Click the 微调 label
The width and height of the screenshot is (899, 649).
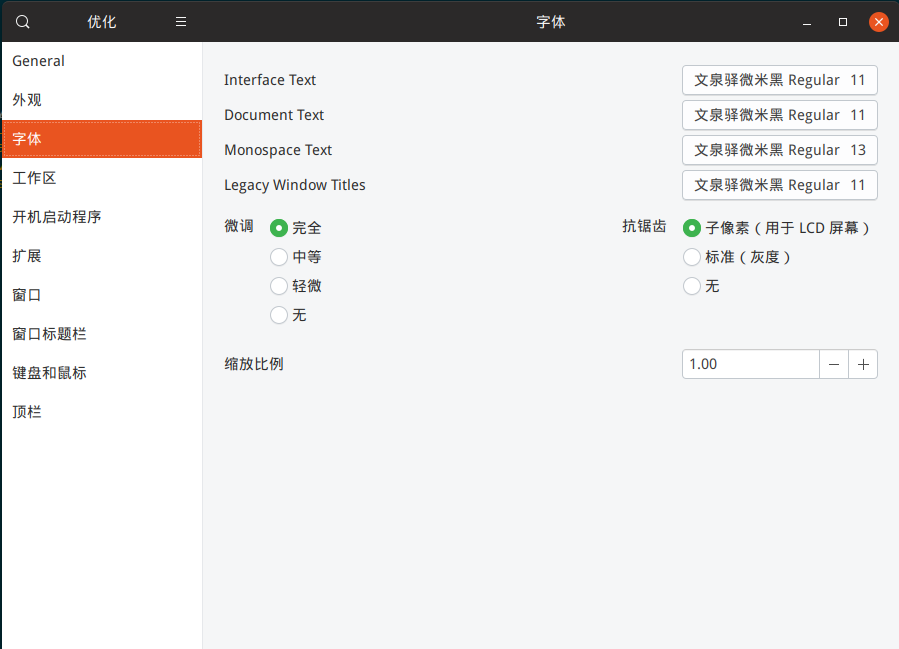[x=239, y=226]
